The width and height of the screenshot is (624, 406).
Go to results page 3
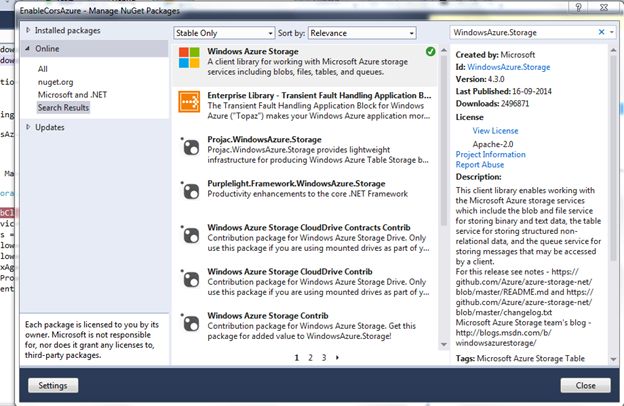point(324,357)
